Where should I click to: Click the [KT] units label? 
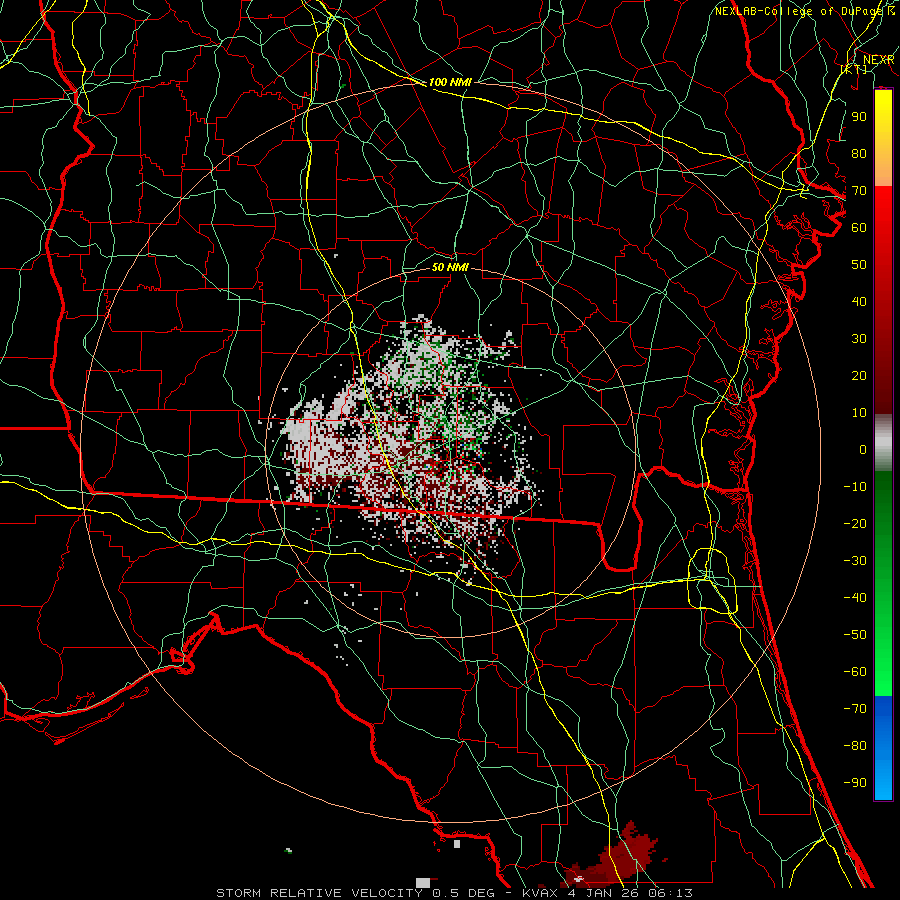pos(854,69)
